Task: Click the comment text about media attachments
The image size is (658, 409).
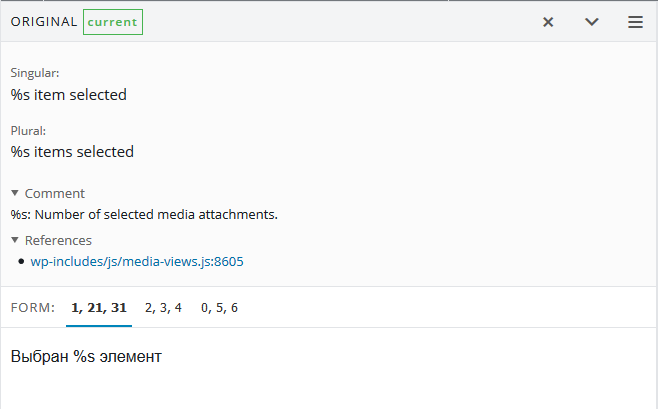Action: [x=144, y=214]
